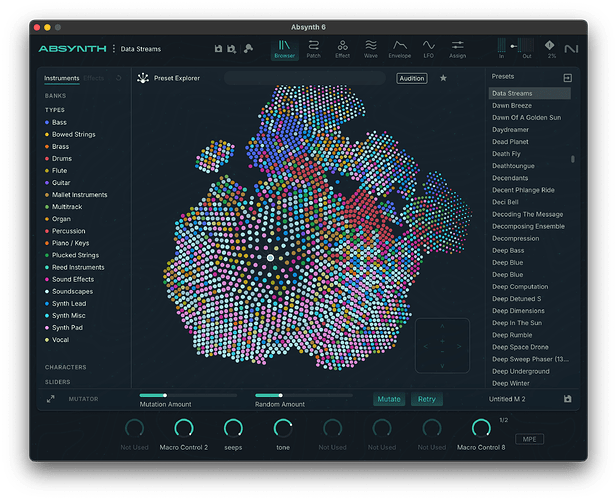The image size is (616, 500).
Task: Switch to the Effects tab
Action: 94,78
